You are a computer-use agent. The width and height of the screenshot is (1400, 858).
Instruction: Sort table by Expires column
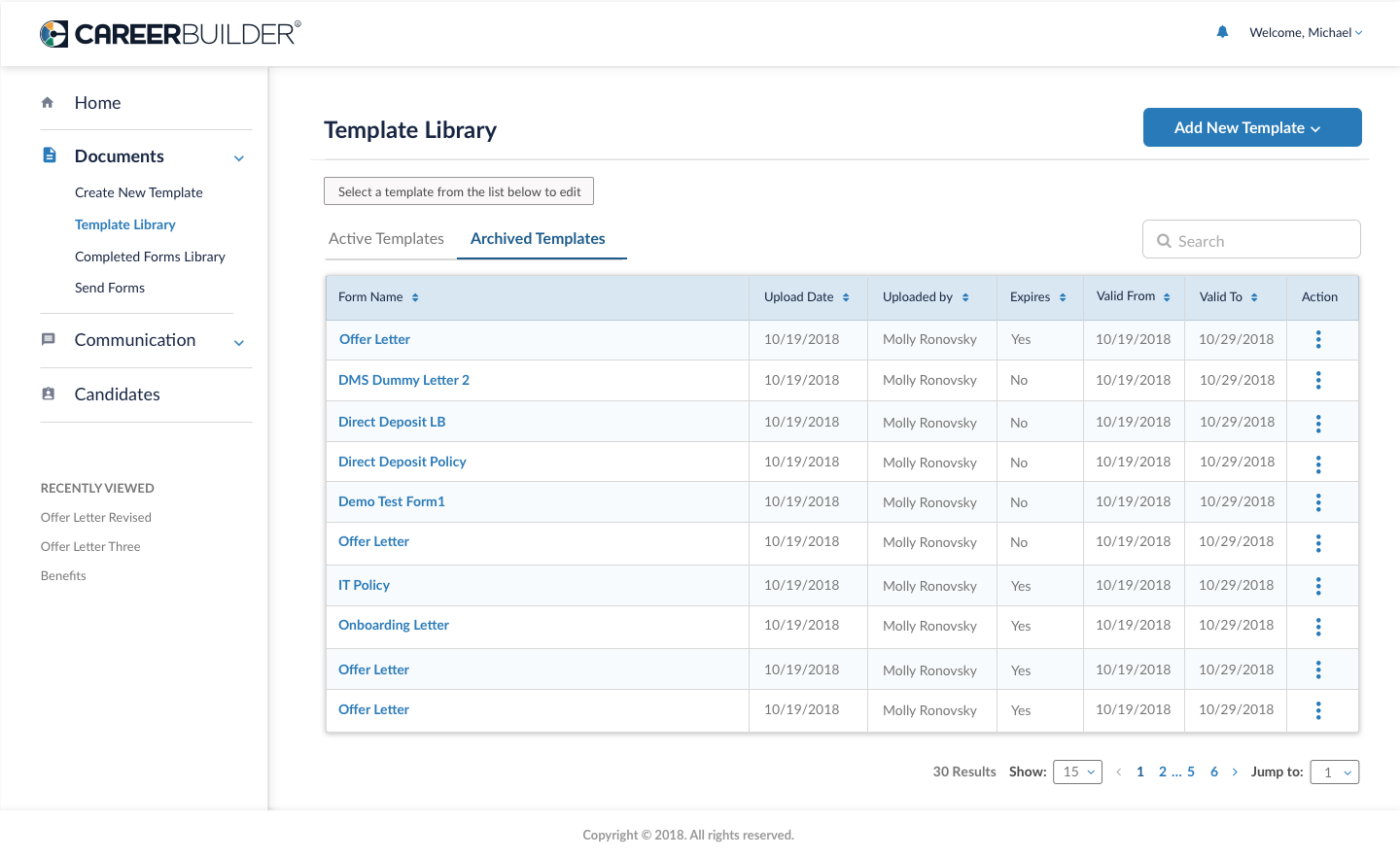pyautogui.click(x=1063, y=297)
